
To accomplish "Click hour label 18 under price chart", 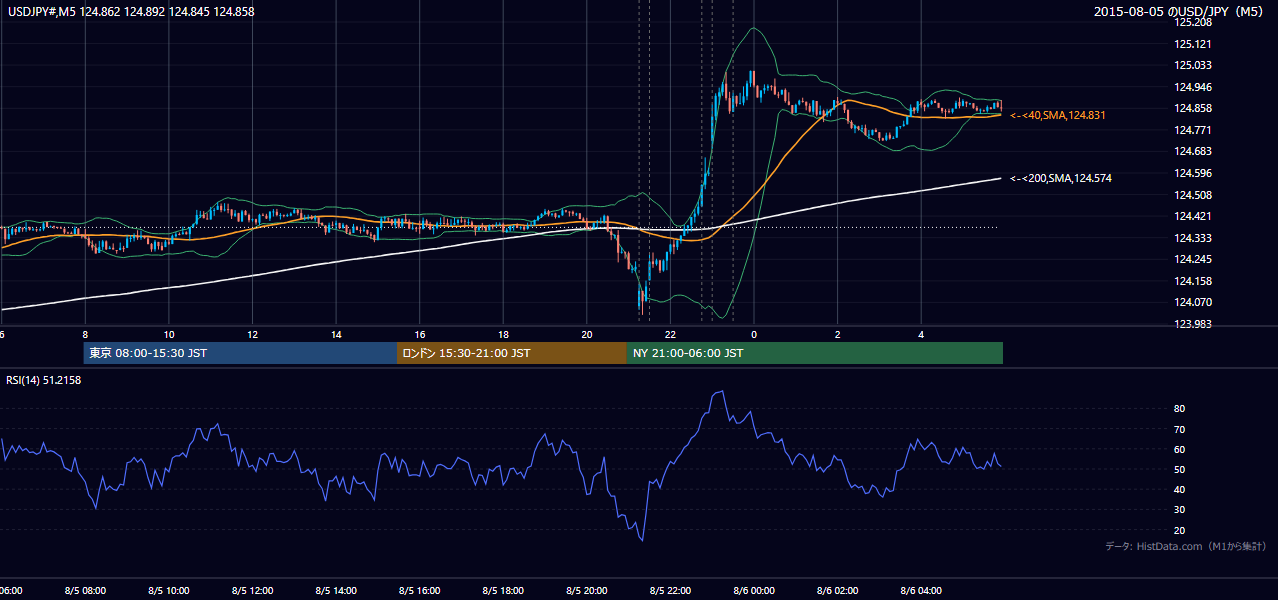I will click(504, 335).
